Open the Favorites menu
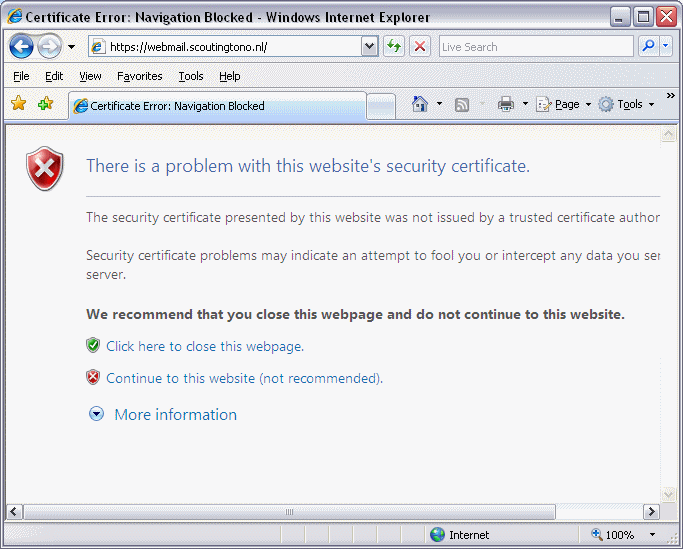Viewport: 683px width, 549px height. (139, 76)
